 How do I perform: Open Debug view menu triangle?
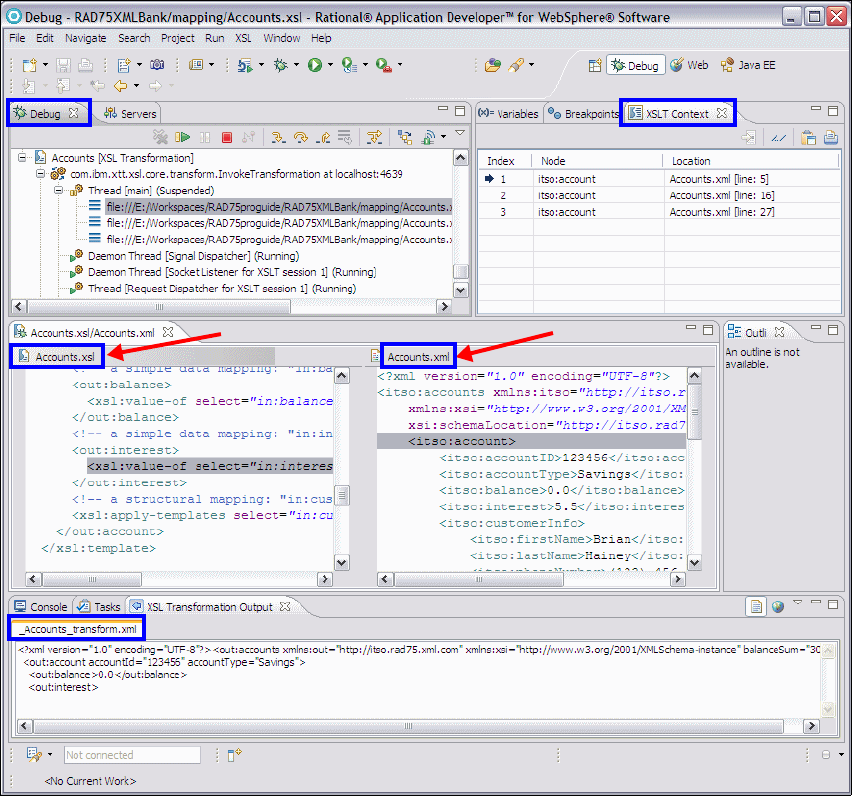click(460, 133)
